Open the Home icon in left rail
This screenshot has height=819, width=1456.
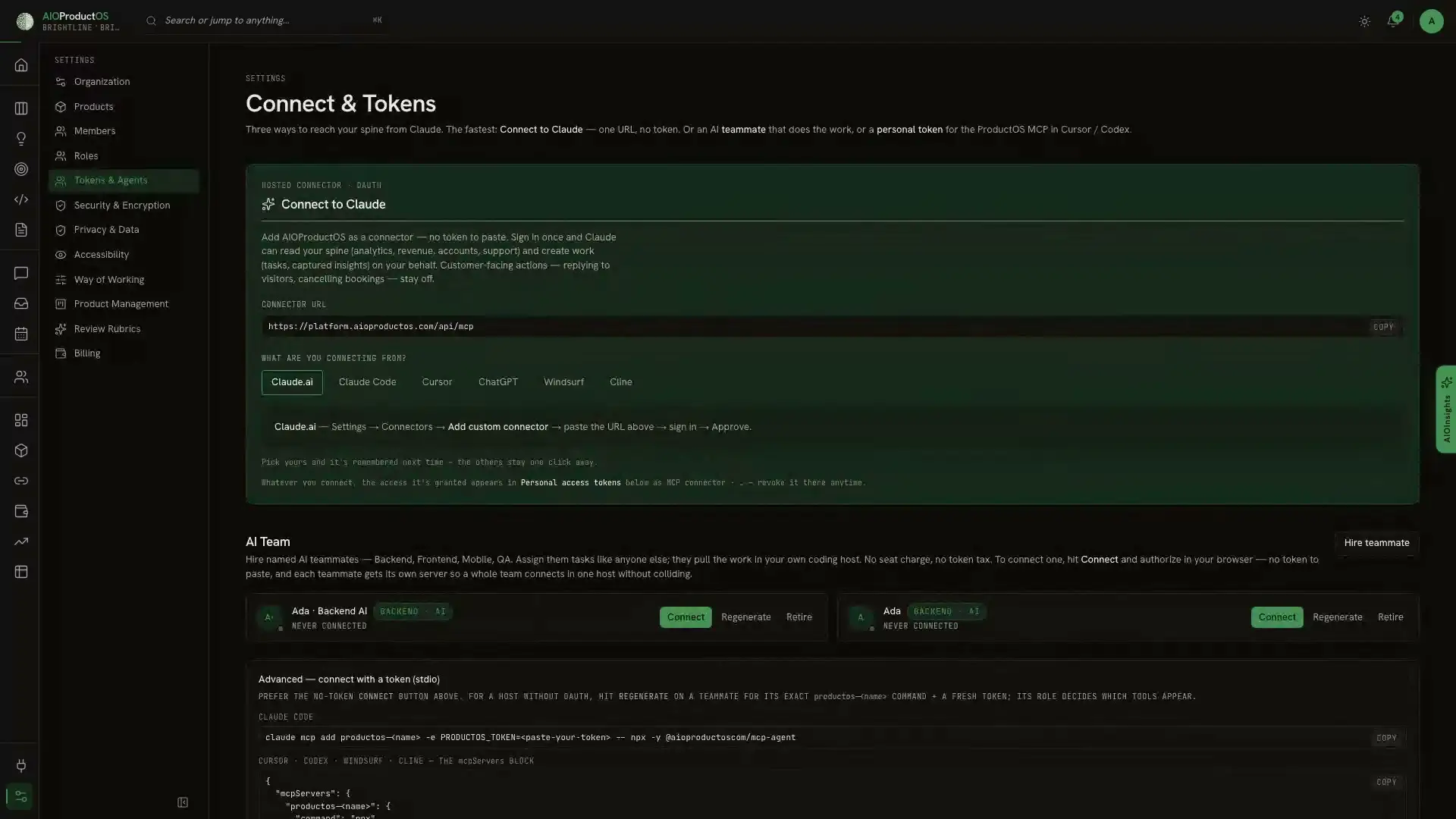pos(21,65)
